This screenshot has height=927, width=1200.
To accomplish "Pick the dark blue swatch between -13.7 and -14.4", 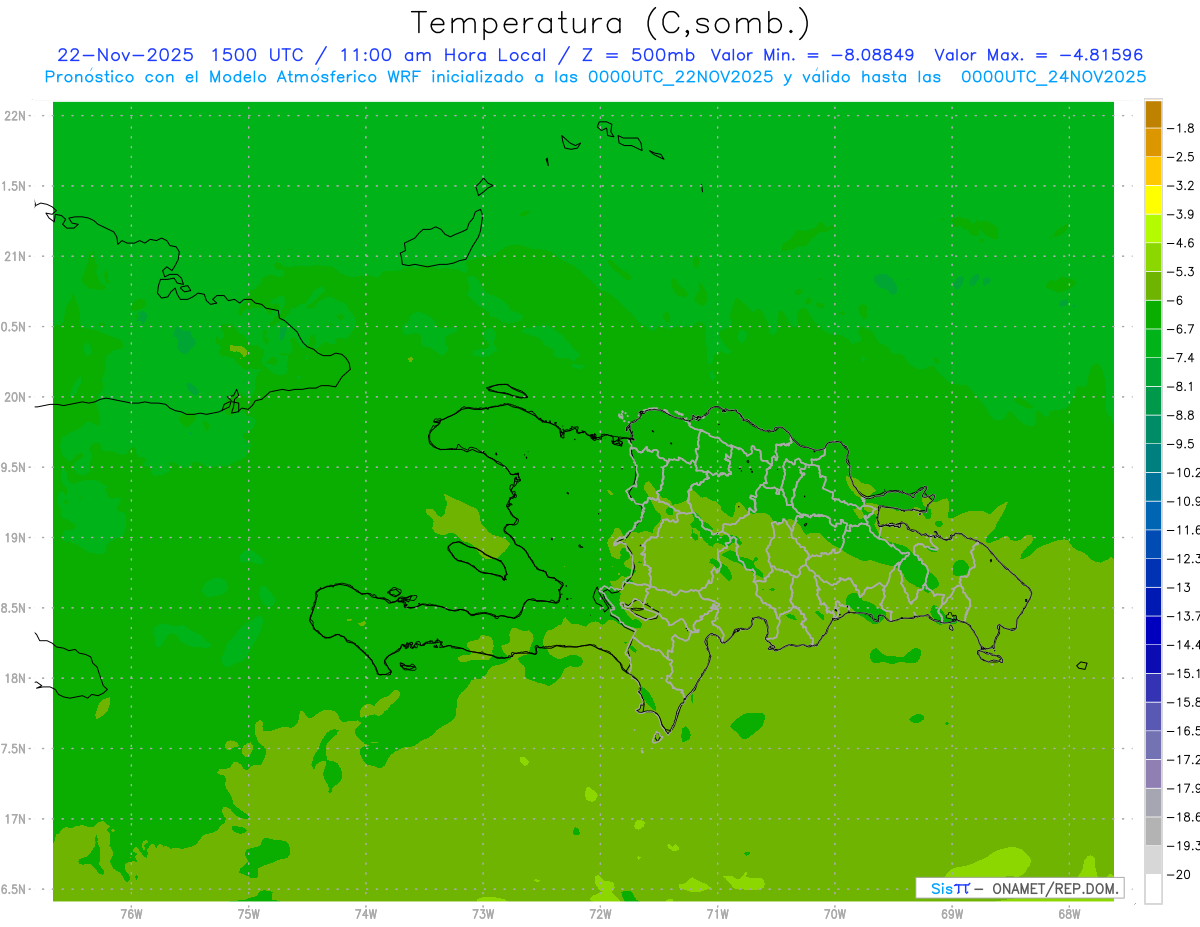I will (x=1153, y=630).
